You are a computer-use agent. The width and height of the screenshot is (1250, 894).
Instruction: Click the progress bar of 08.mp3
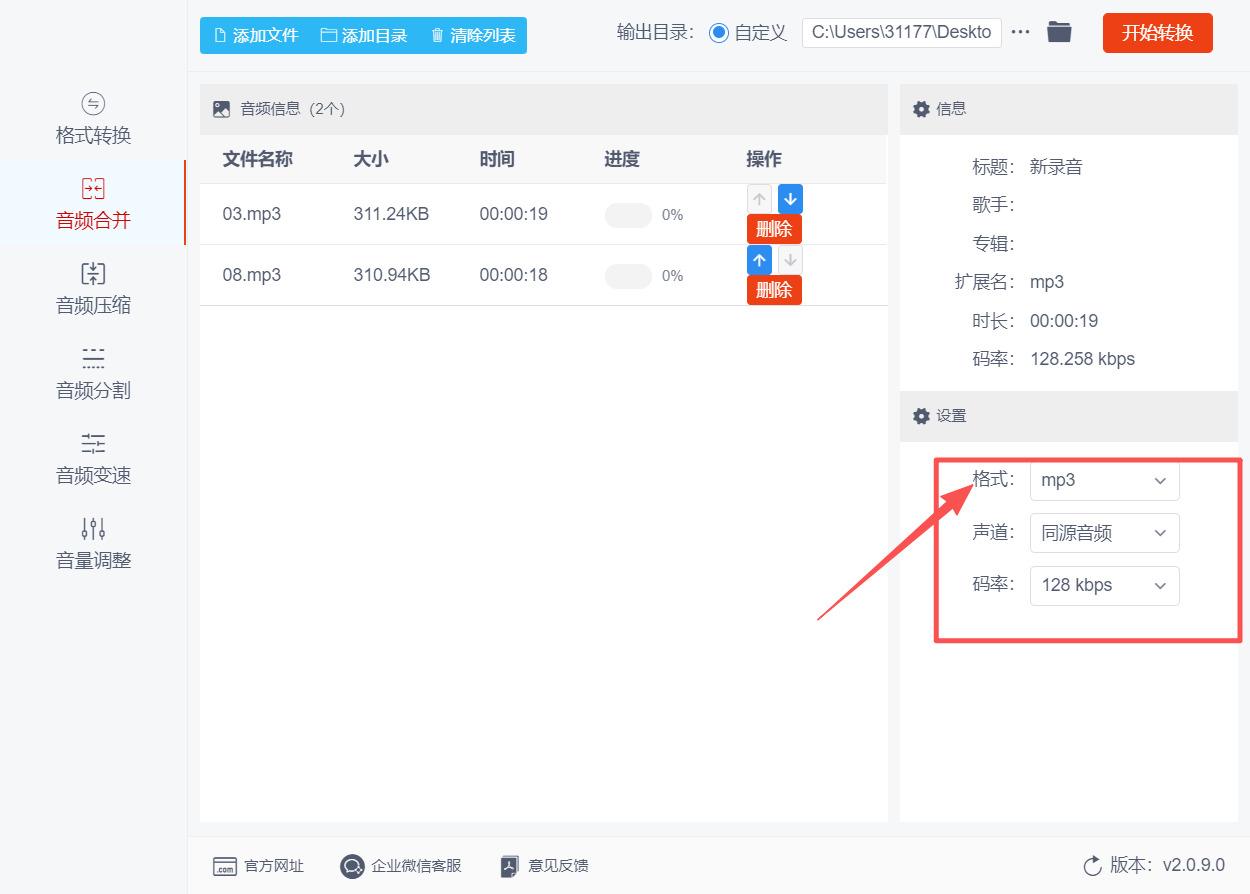coord(628,276)
